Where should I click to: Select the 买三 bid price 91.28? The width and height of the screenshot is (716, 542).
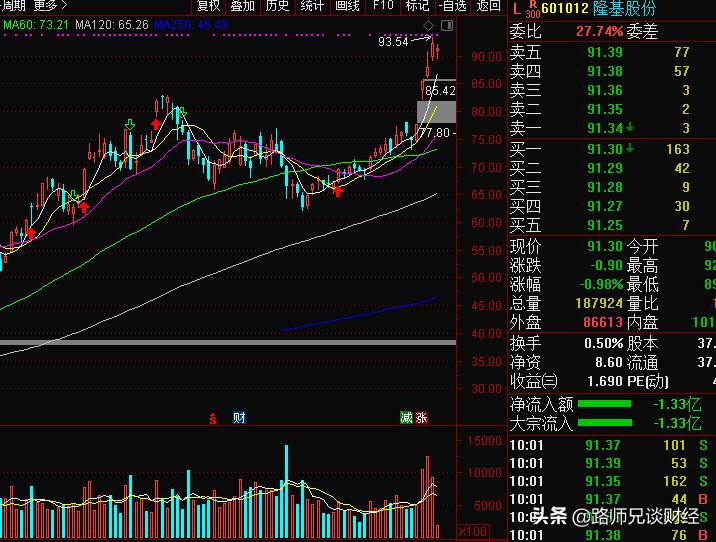[x=605, y=187]
